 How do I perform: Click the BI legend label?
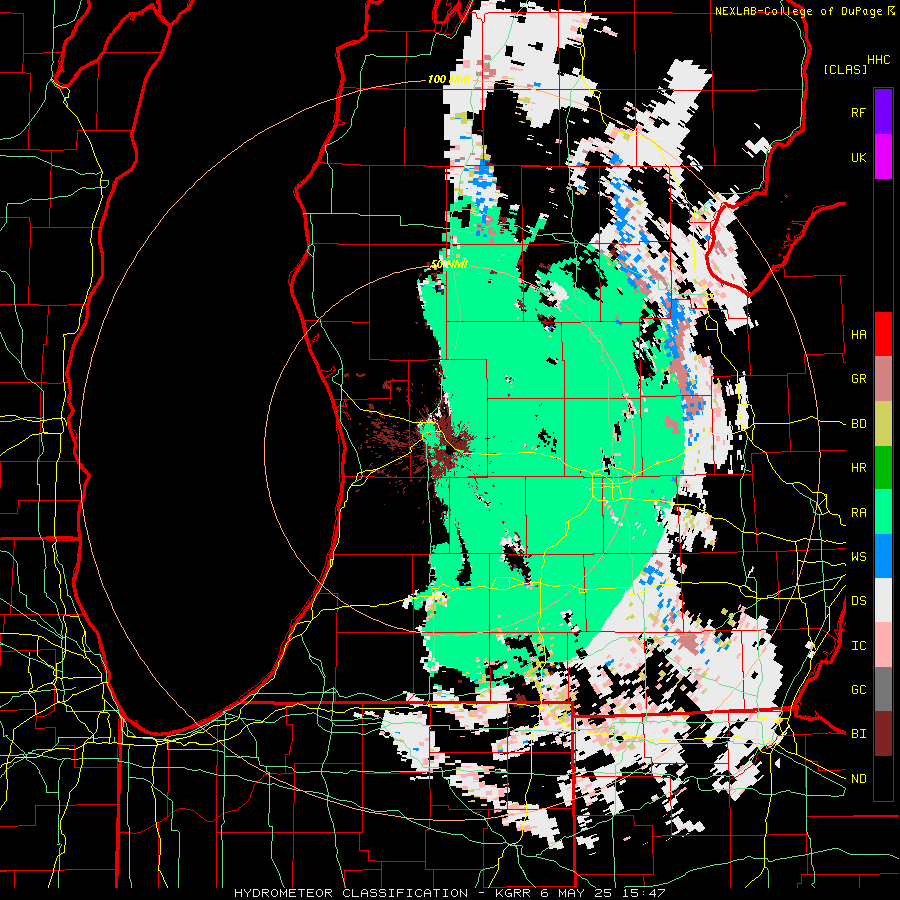click(859, 734)
